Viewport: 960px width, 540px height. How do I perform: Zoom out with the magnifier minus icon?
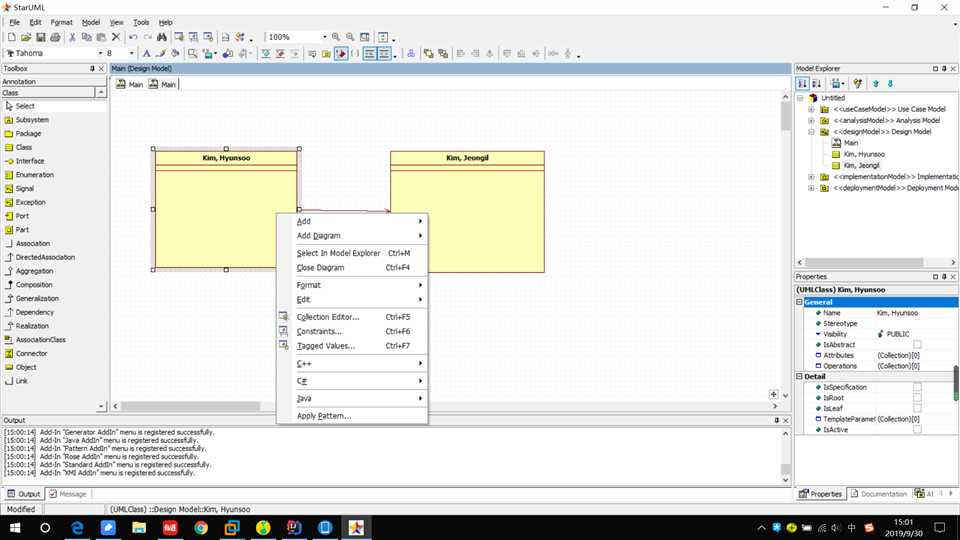[350, 37]
